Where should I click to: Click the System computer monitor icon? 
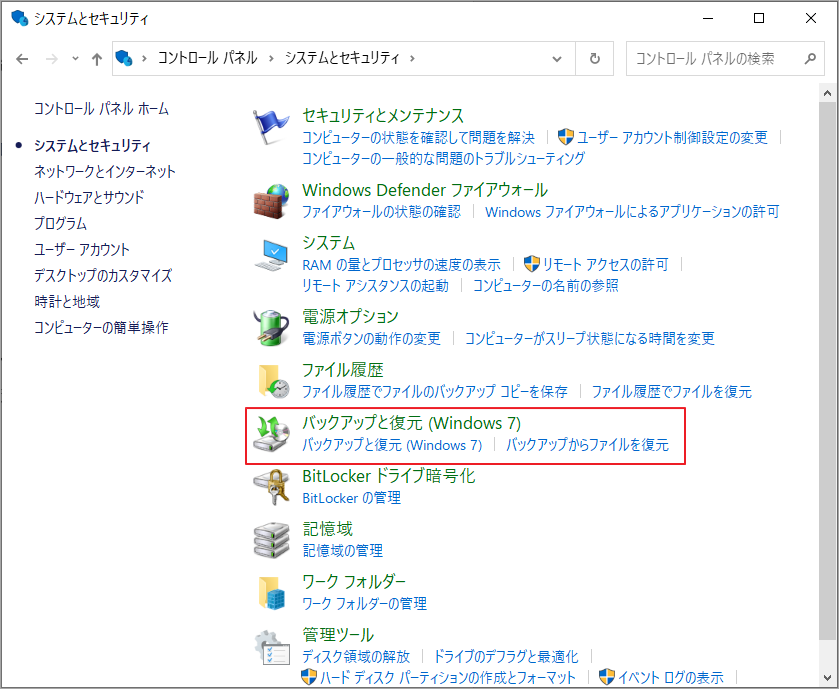point(271,255)
